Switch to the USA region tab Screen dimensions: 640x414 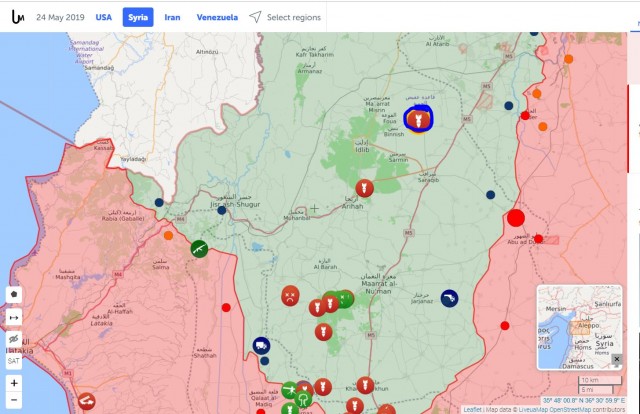104,17
